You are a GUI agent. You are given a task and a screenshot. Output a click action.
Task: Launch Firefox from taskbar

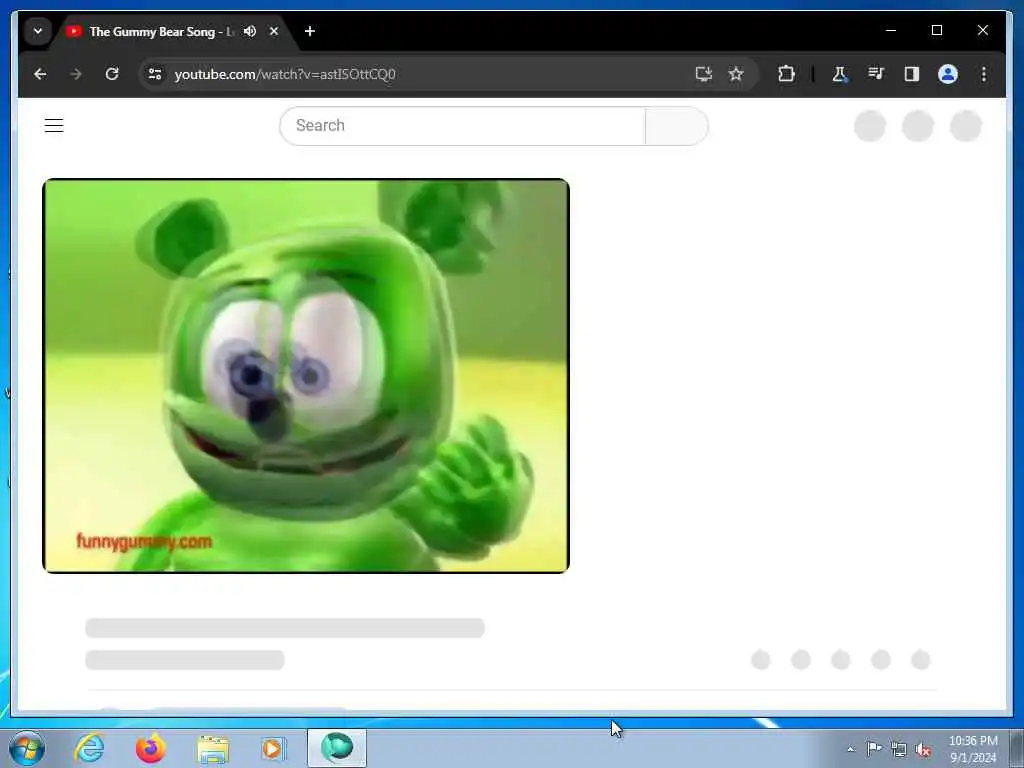[150, 748]
